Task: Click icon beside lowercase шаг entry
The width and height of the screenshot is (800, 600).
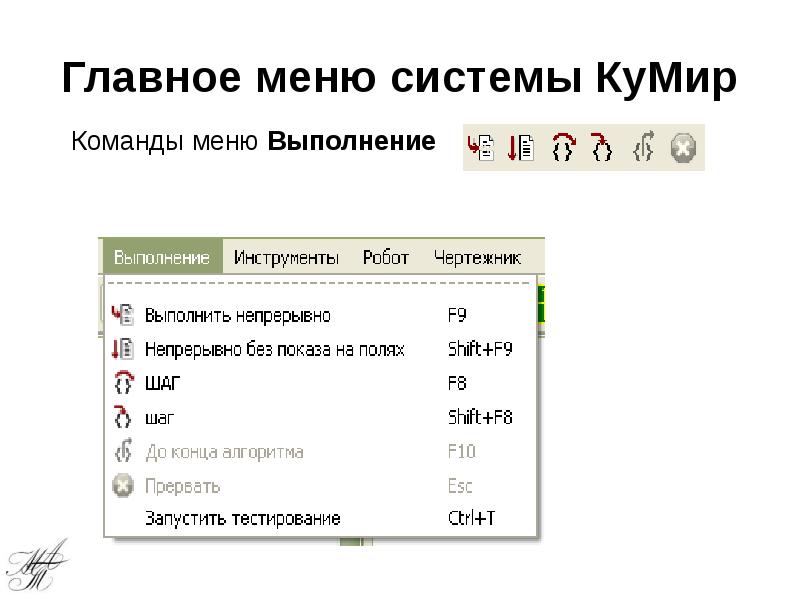Action: tap(122, 416)
